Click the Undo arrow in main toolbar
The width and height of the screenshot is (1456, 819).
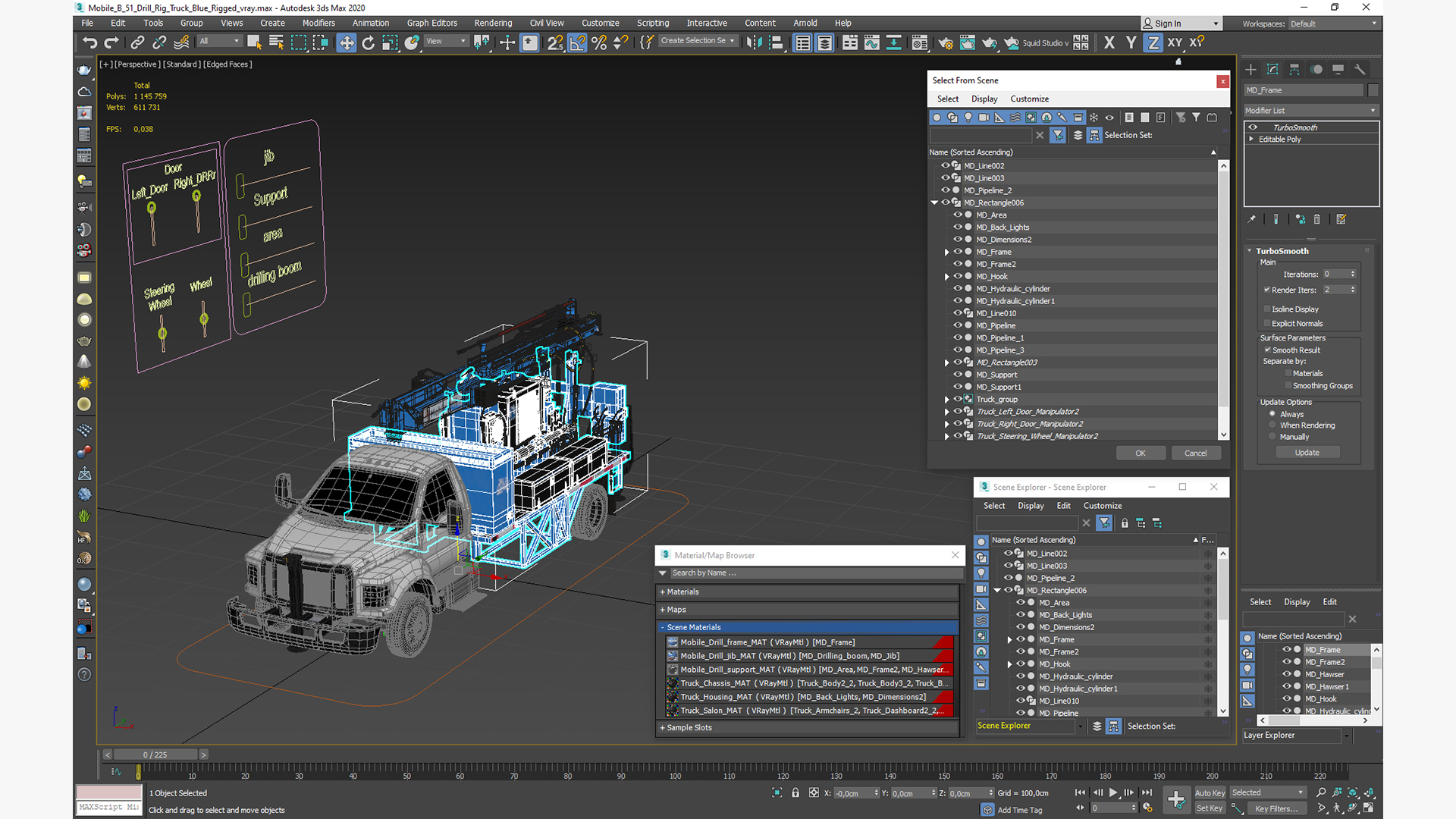point(90,42)
